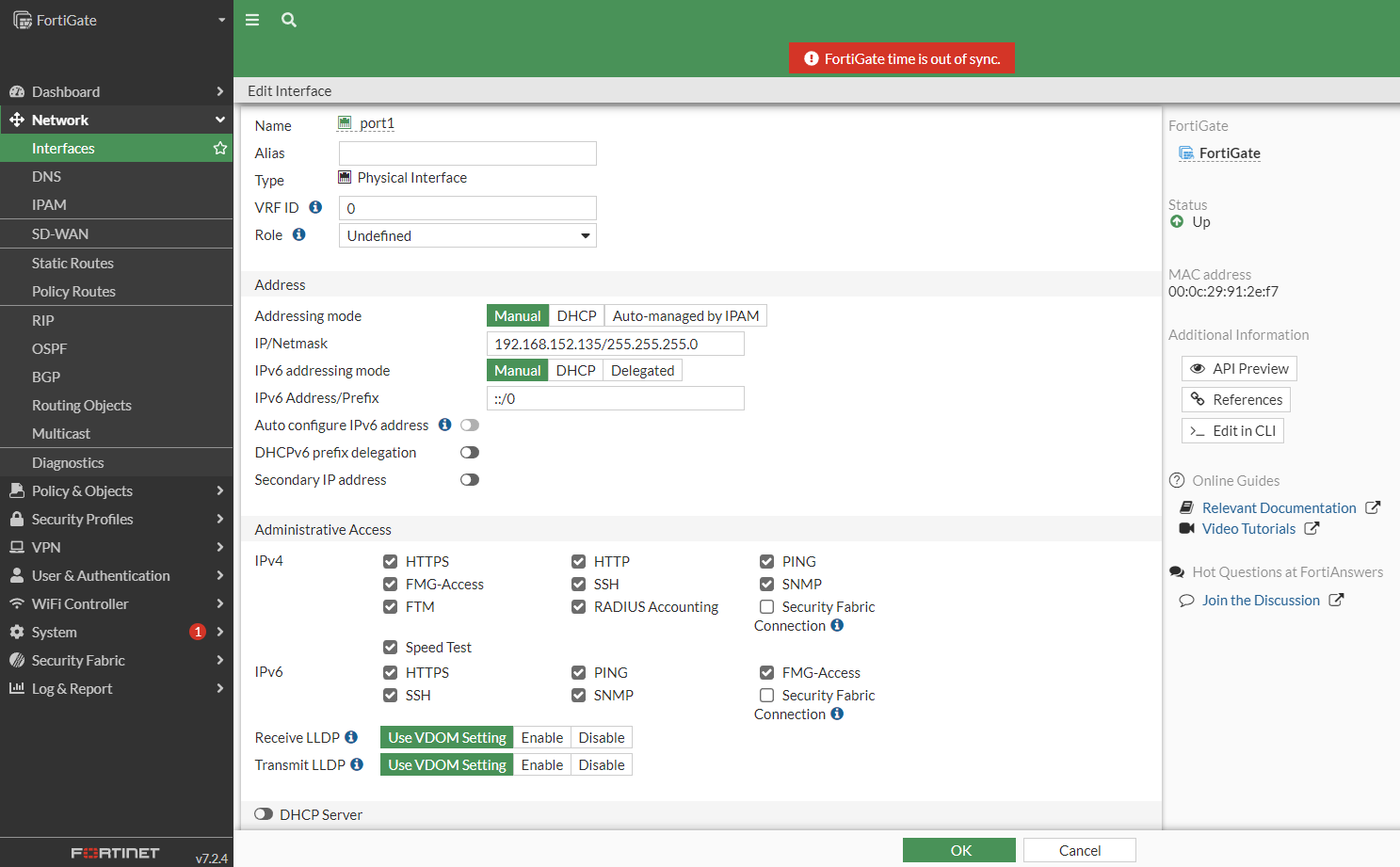Toggle Auto configure IPv6 address switch

pyautogui.click(x=470, y=425)
